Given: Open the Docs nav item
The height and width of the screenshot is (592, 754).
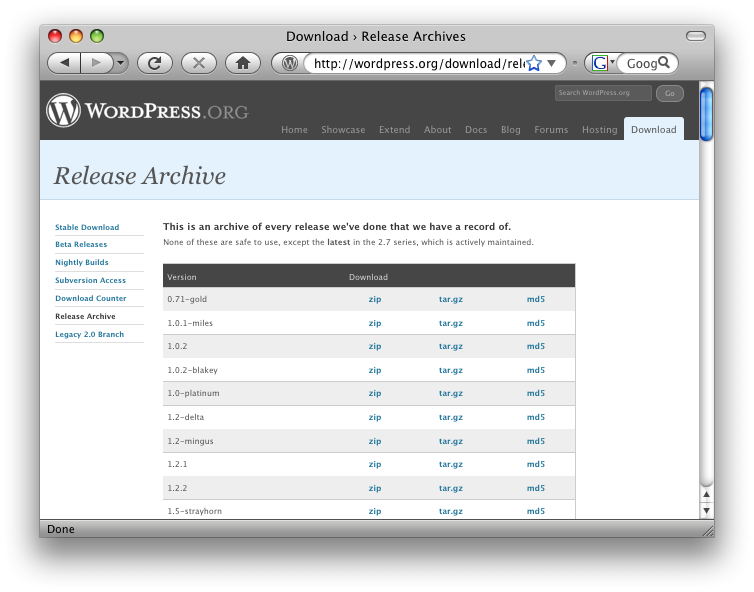Looking at the screenshot, I should (476, 130).
